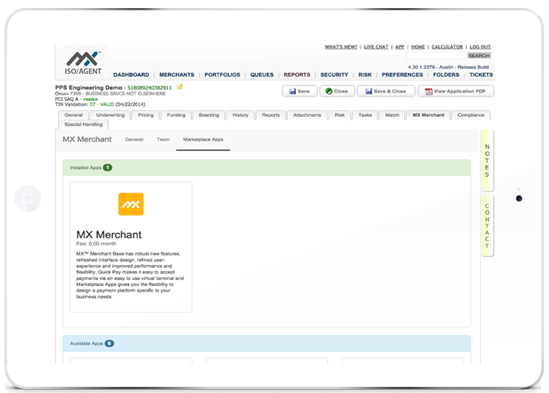
Task: Select the General sub-tab under MX Merchant
Action: (134, 139)
